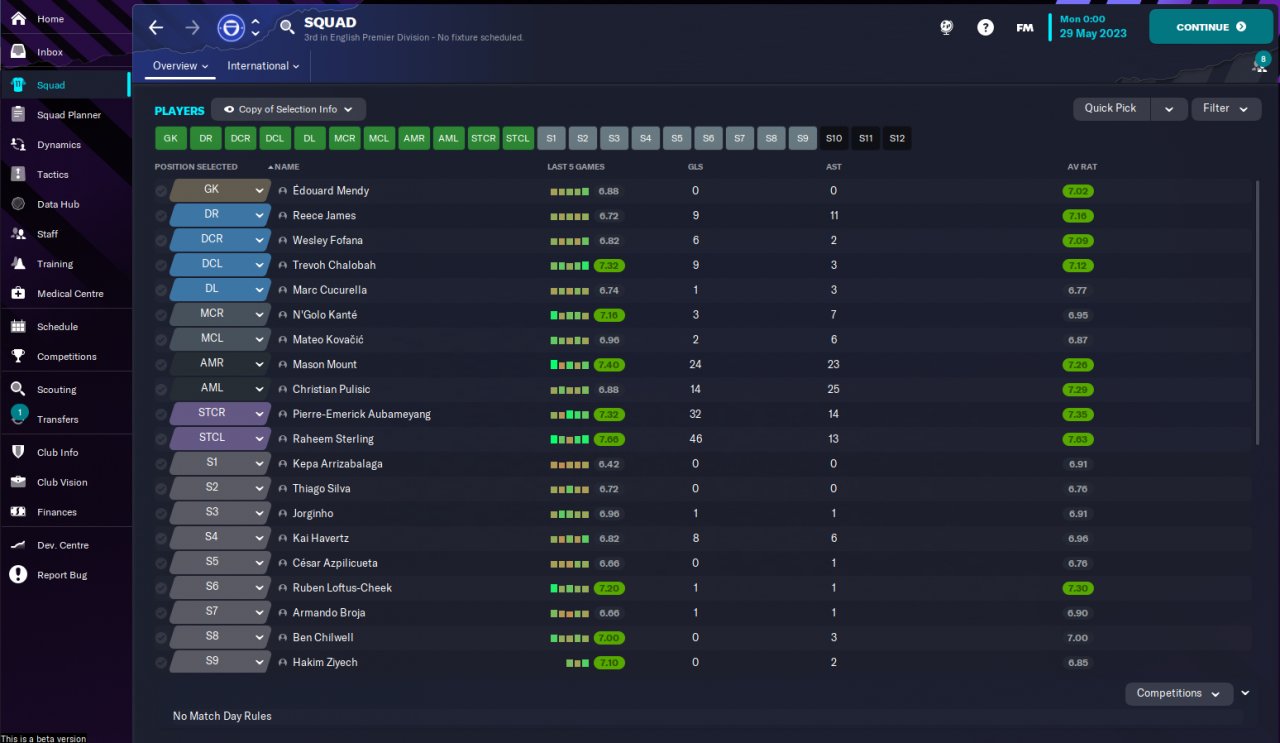Open the Copy of Selection Info view dropdown
This screenshot has width=1280, height=743.
(289, 109)
